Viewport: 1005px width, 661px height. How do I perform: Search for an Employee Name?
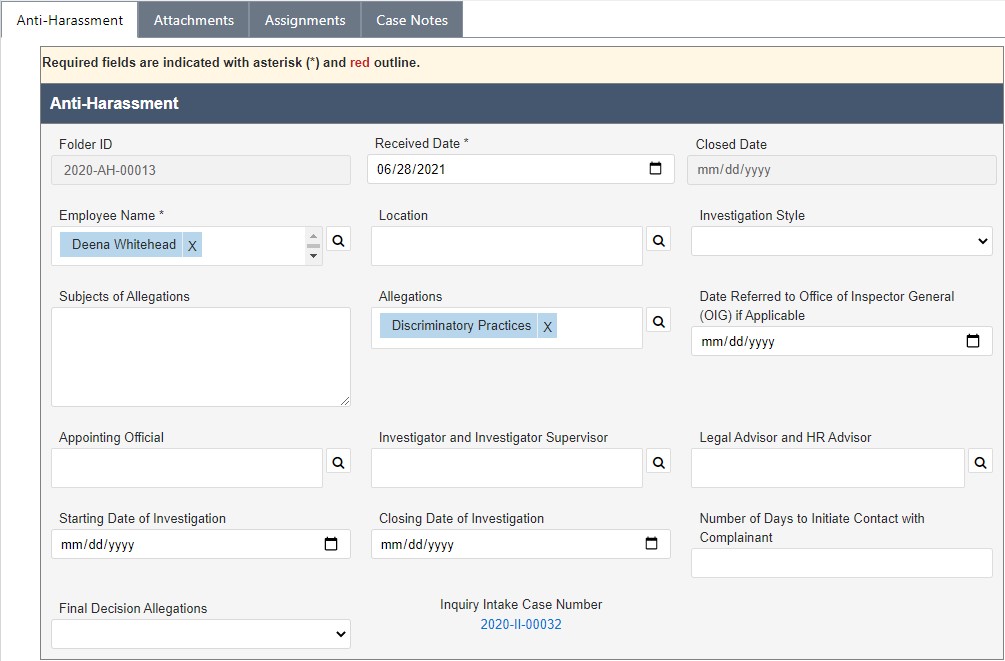point(338,240)
